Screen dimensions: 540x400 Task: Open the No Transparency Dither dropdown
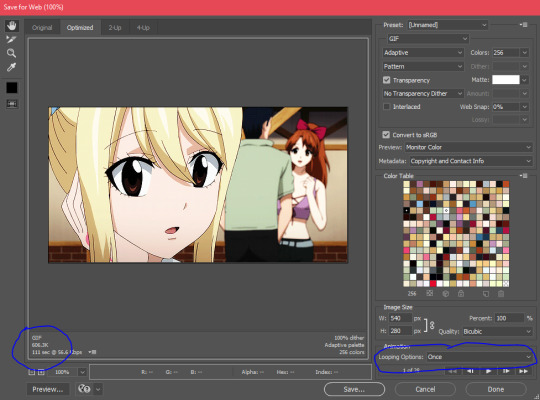click(423, 94)
